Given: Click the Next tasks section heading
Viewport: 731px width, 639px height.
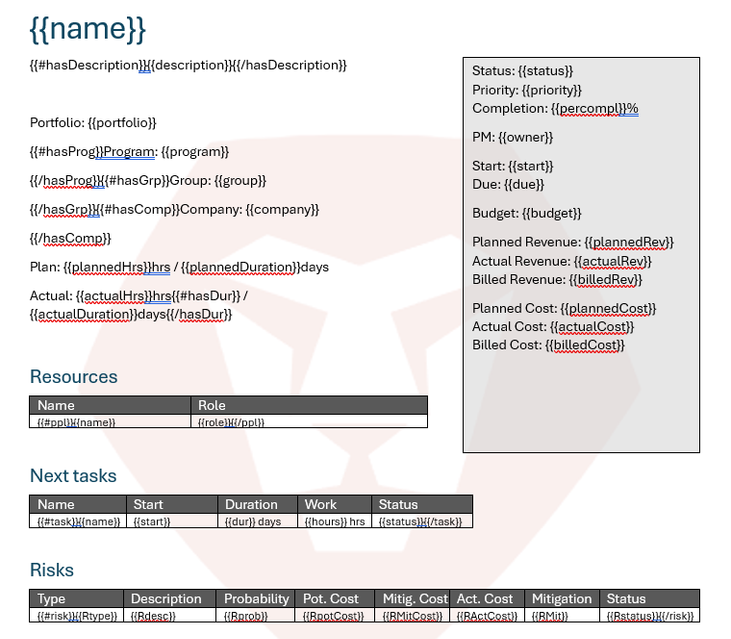Looking at the screenshot, I should click(73, 476).
